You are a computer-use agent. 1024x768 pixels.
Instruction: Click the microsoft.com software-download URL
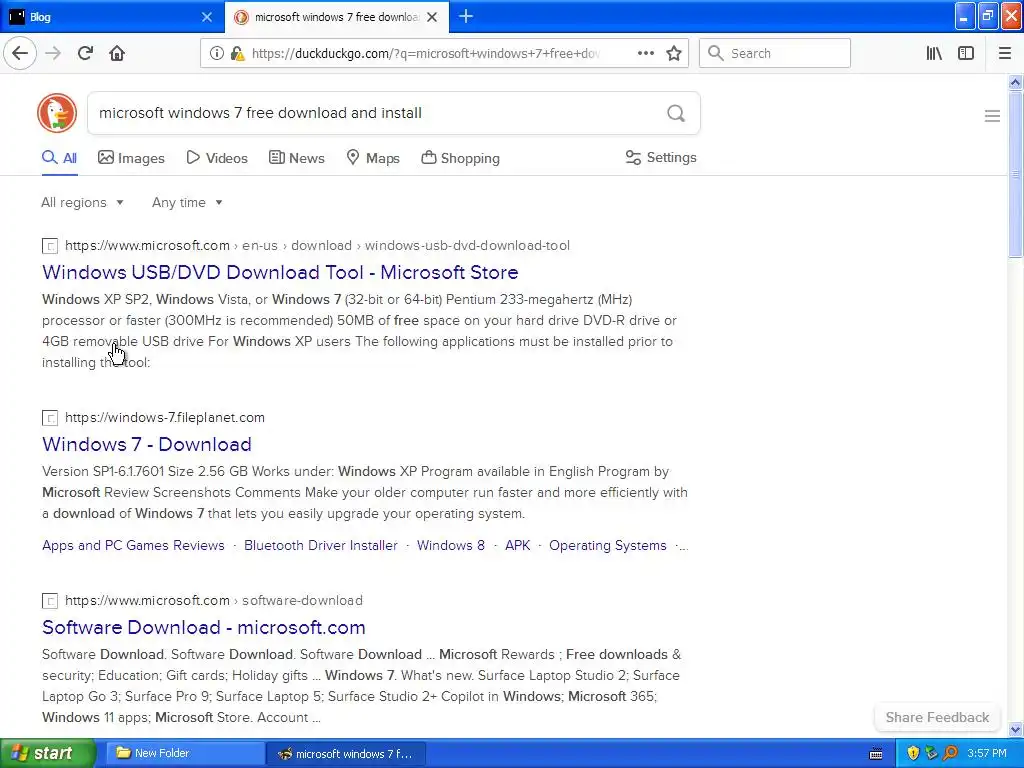tap(214, 600)
